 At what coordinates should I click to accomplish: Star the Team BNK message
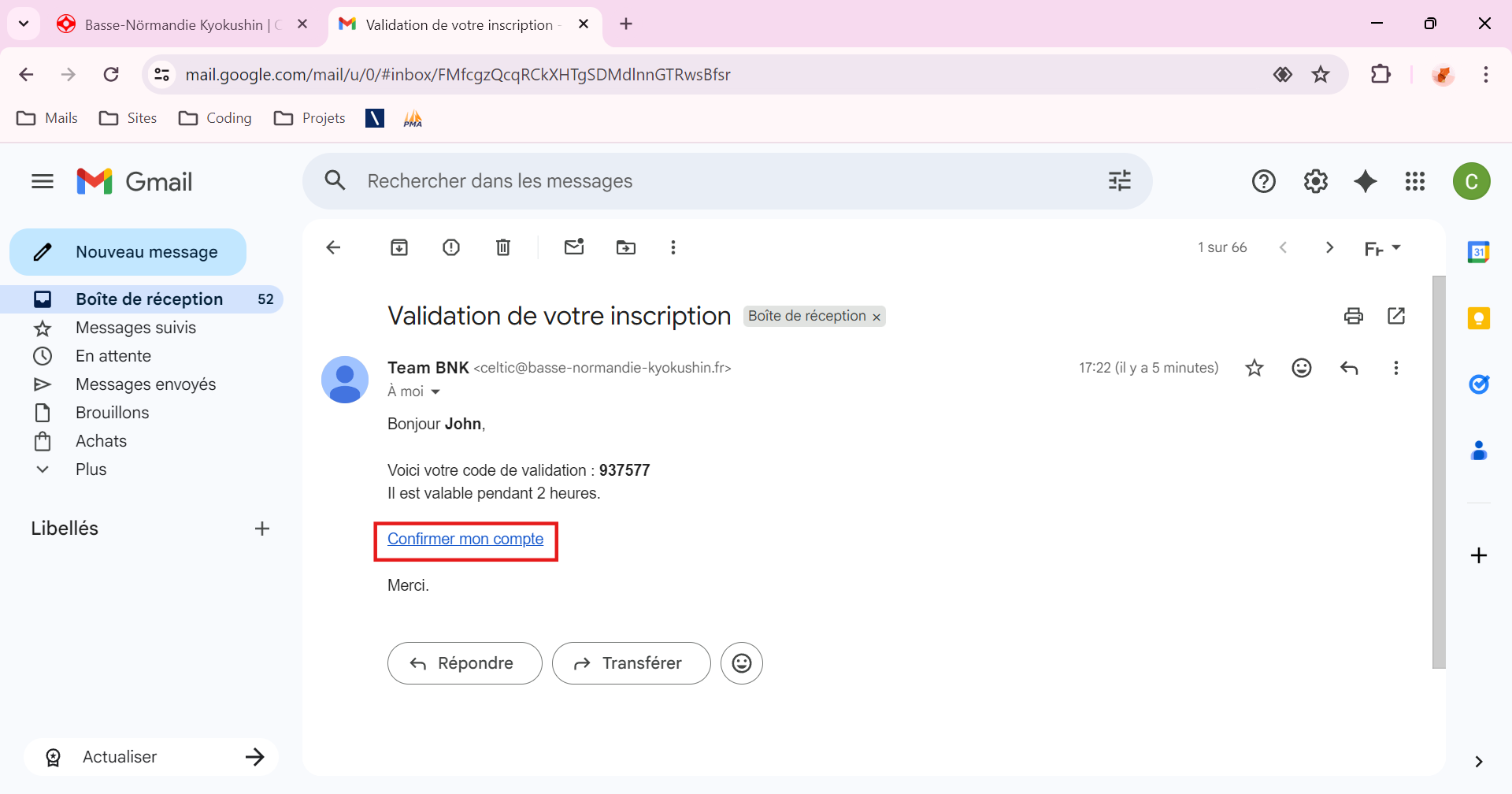pyautogui.click(x=1254, y=368)
